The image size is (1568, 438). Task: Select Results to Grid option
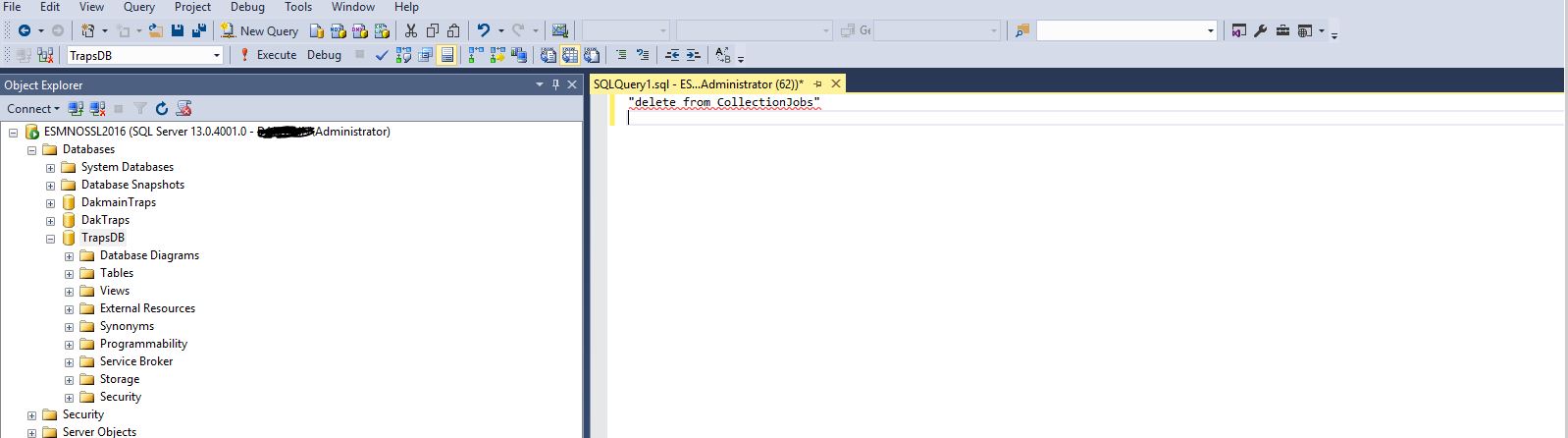[x=569, y=55]
